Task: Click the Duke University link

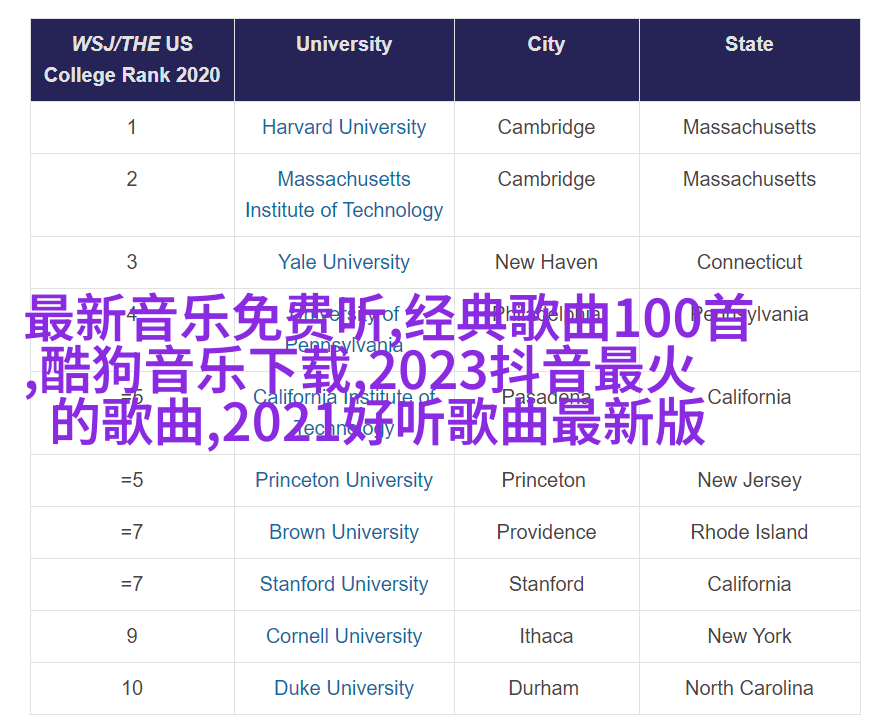Action: pos(344,688)
